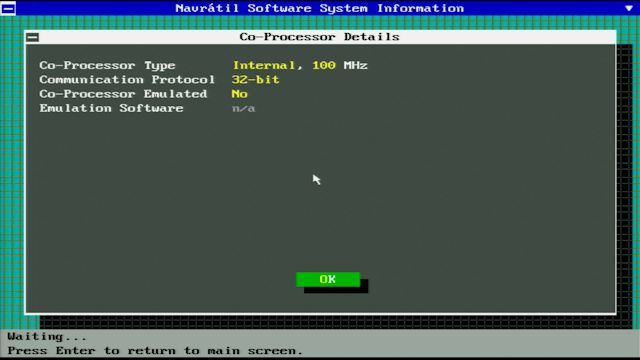640x360 pixels.
Task: Click the Waiting... status line
Action: click(x=47, y=337)
